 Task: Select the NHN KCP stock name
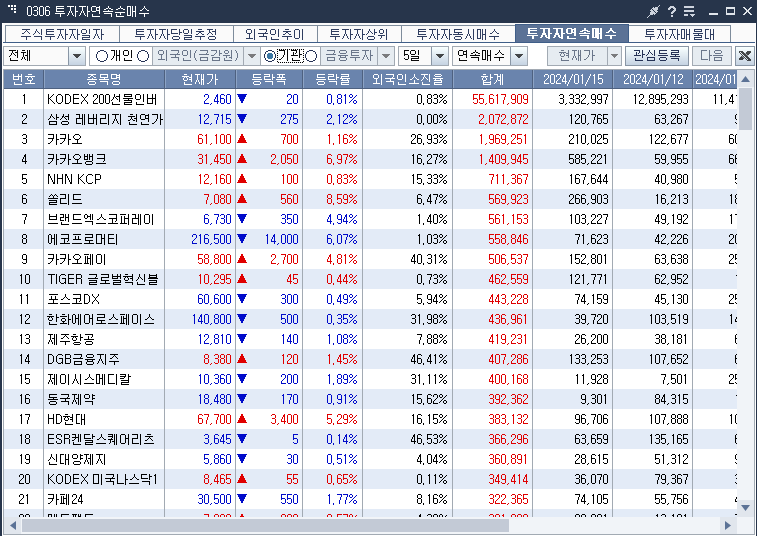pos(74,179)
